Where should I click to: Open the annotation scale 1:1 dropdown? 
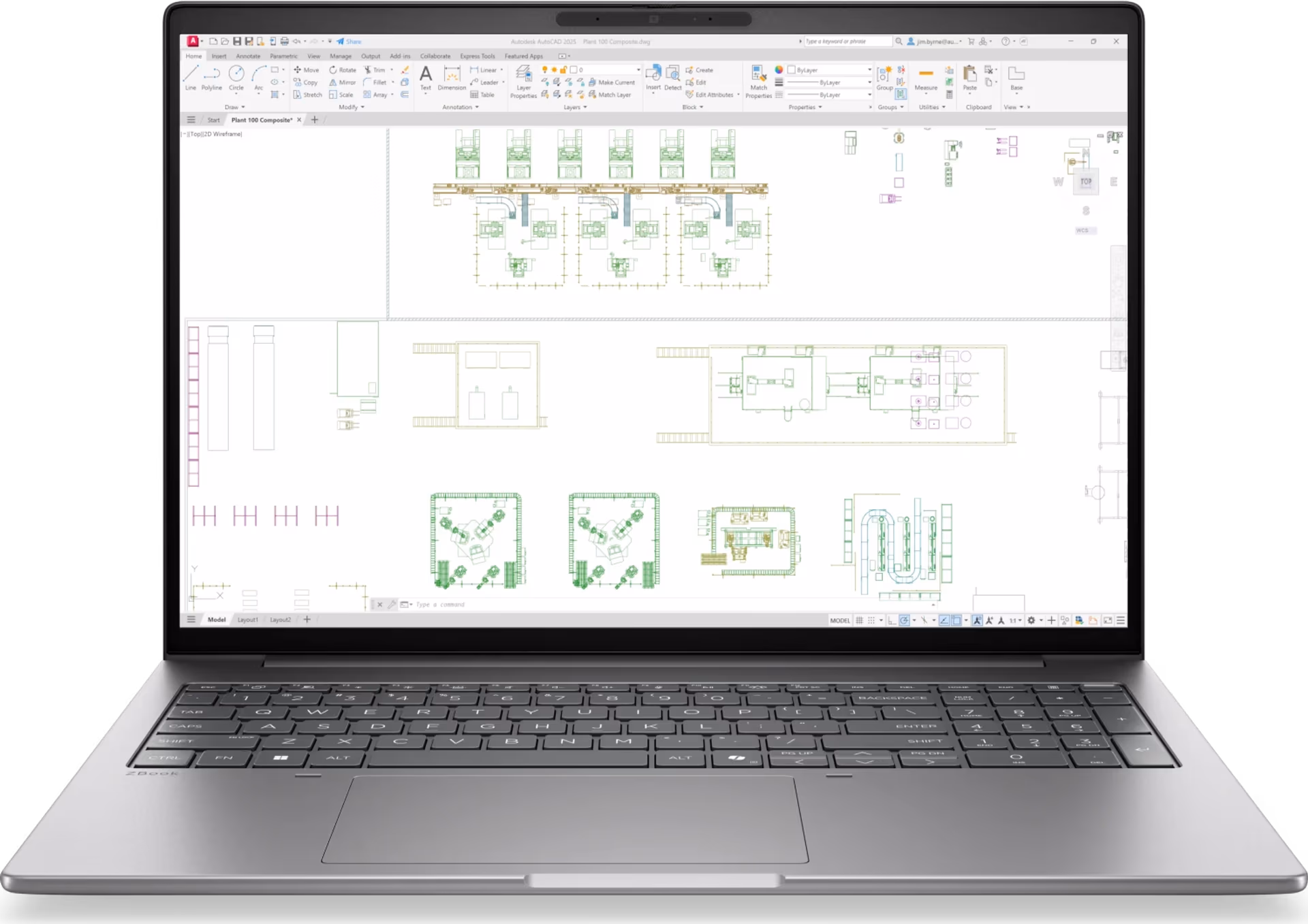tap(1015, 620)
